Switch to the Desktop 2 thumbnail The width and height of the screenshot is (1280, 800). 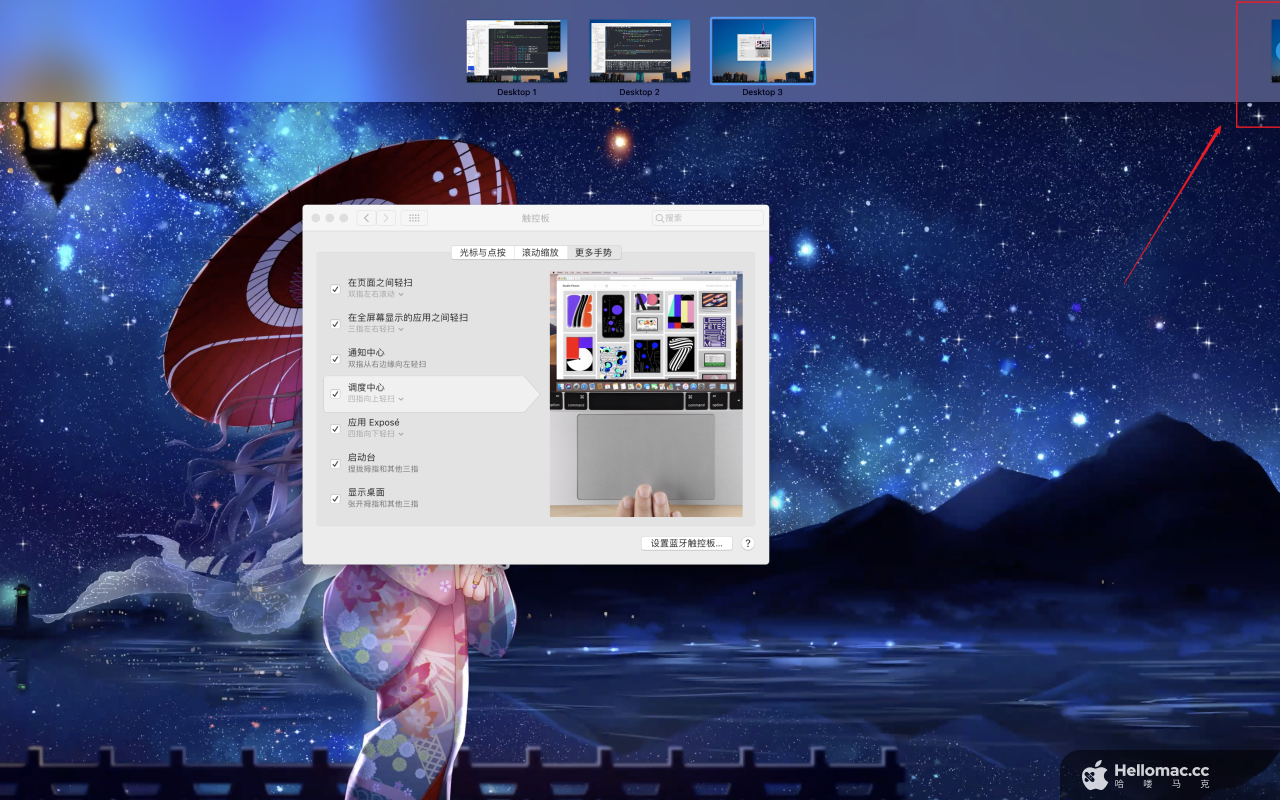point(639,51)
